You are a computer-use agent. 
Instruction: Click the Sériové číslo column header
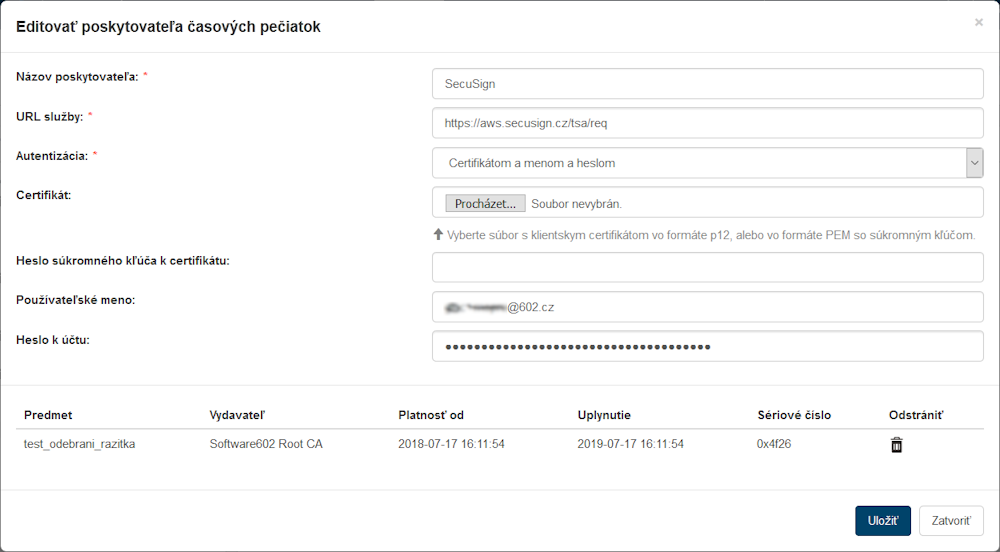coord(794,415)
